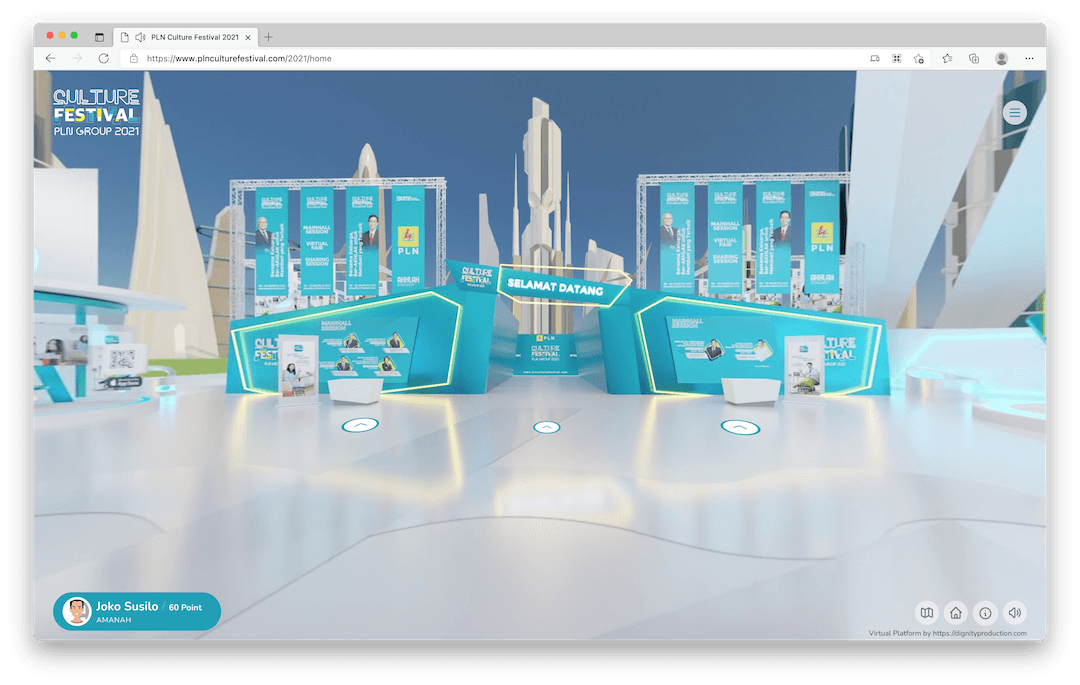View site security lock info
1080x685 pixels.
click(134, 59)
